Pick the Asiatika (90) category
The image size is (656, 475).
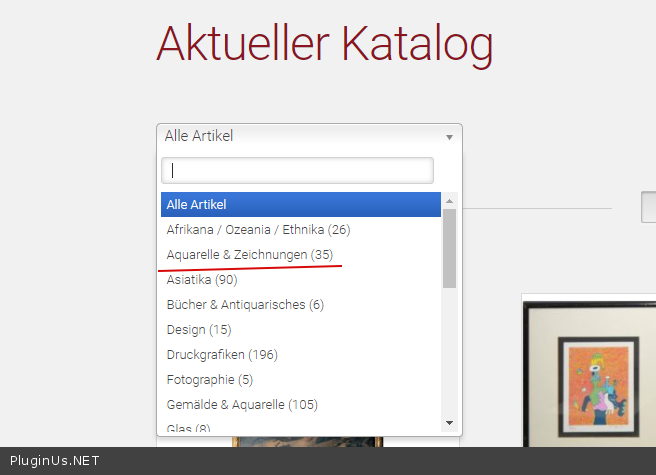point(301,280)
